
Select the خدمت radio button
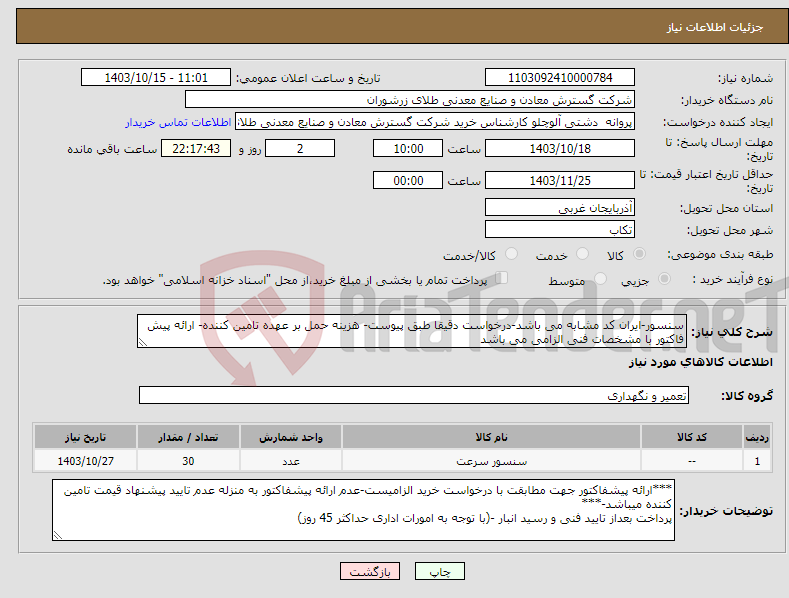click(582, 254)
